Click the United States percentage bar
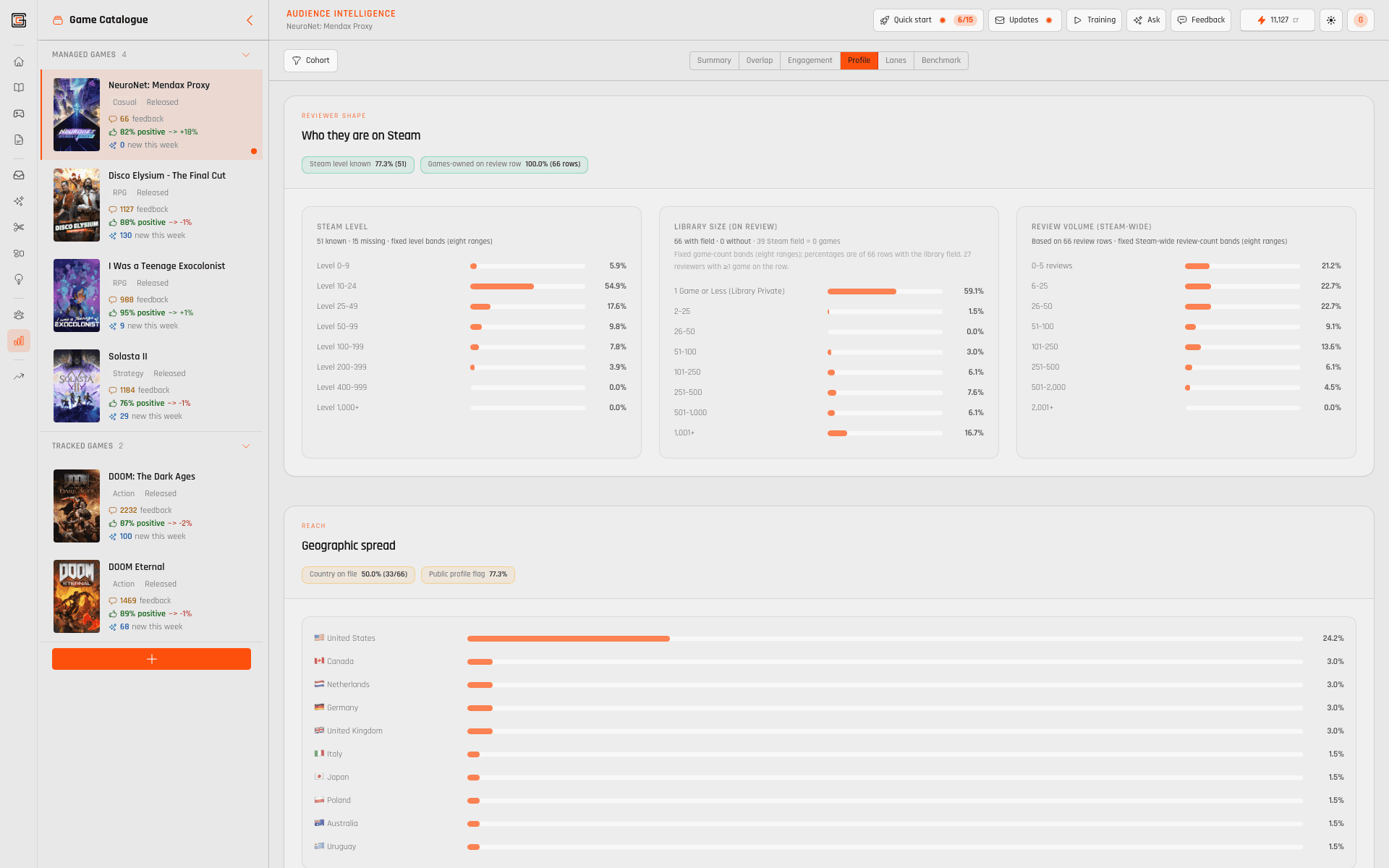Viewport: 1389px width, 868px height. (567, 639)
